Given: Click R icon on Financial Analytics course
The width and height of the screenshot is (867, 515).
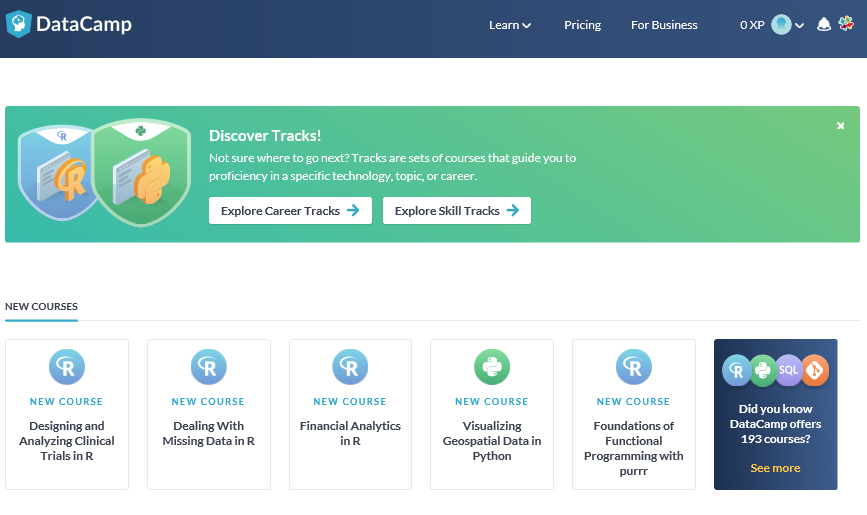Looking at the screenshot, I should (x=350, y=367).
